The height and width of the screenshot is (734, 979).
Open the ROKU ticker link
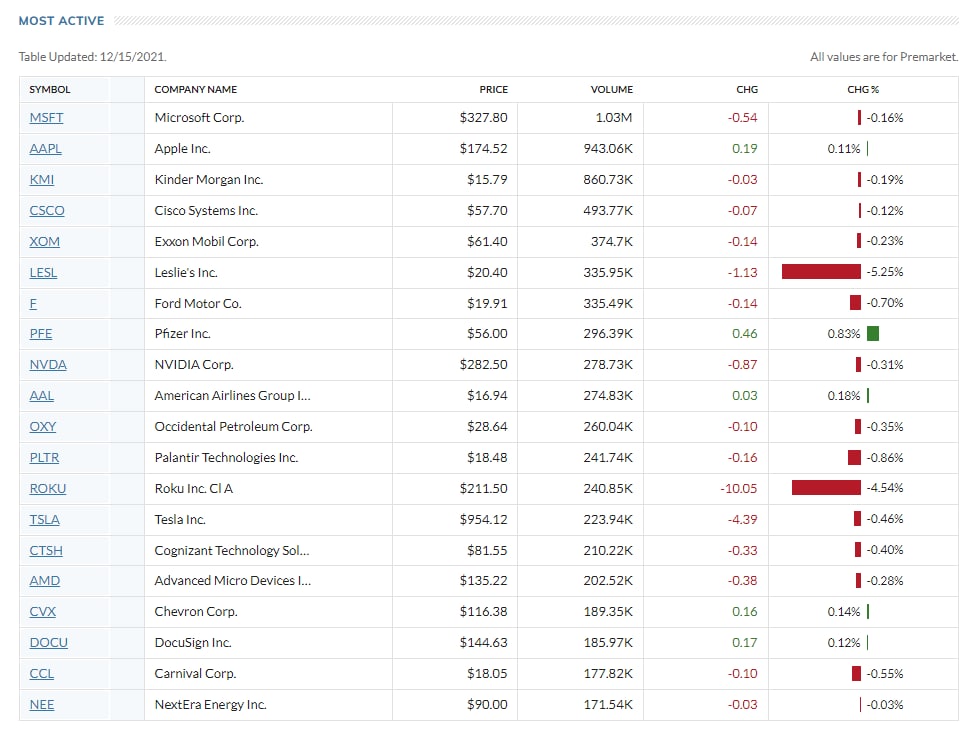click(47, 489)
